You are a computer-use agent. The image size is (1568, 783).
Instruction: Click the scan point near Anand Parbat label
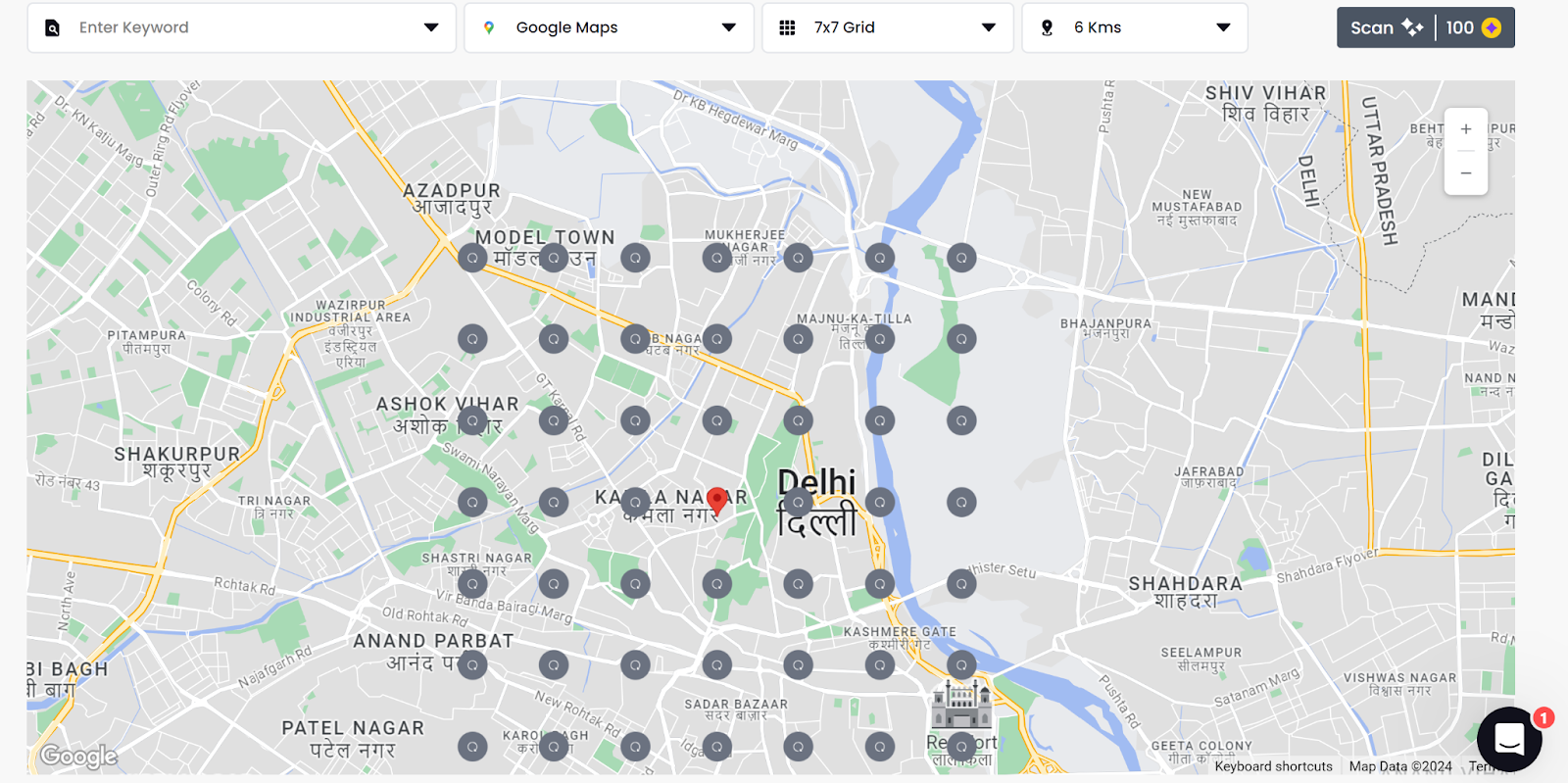tap(472, 664)
